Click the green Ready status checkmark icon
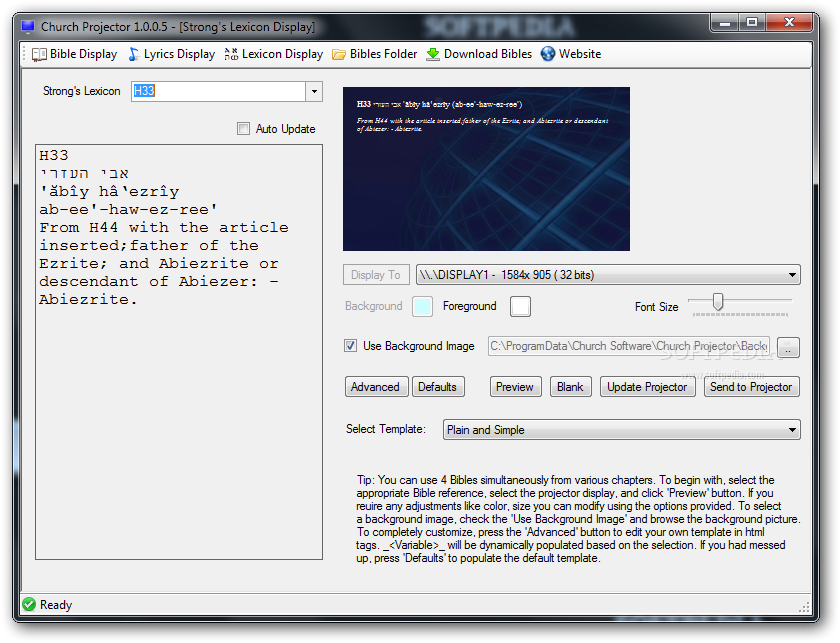This screenshot has height=643, width=840. point(29,604)
